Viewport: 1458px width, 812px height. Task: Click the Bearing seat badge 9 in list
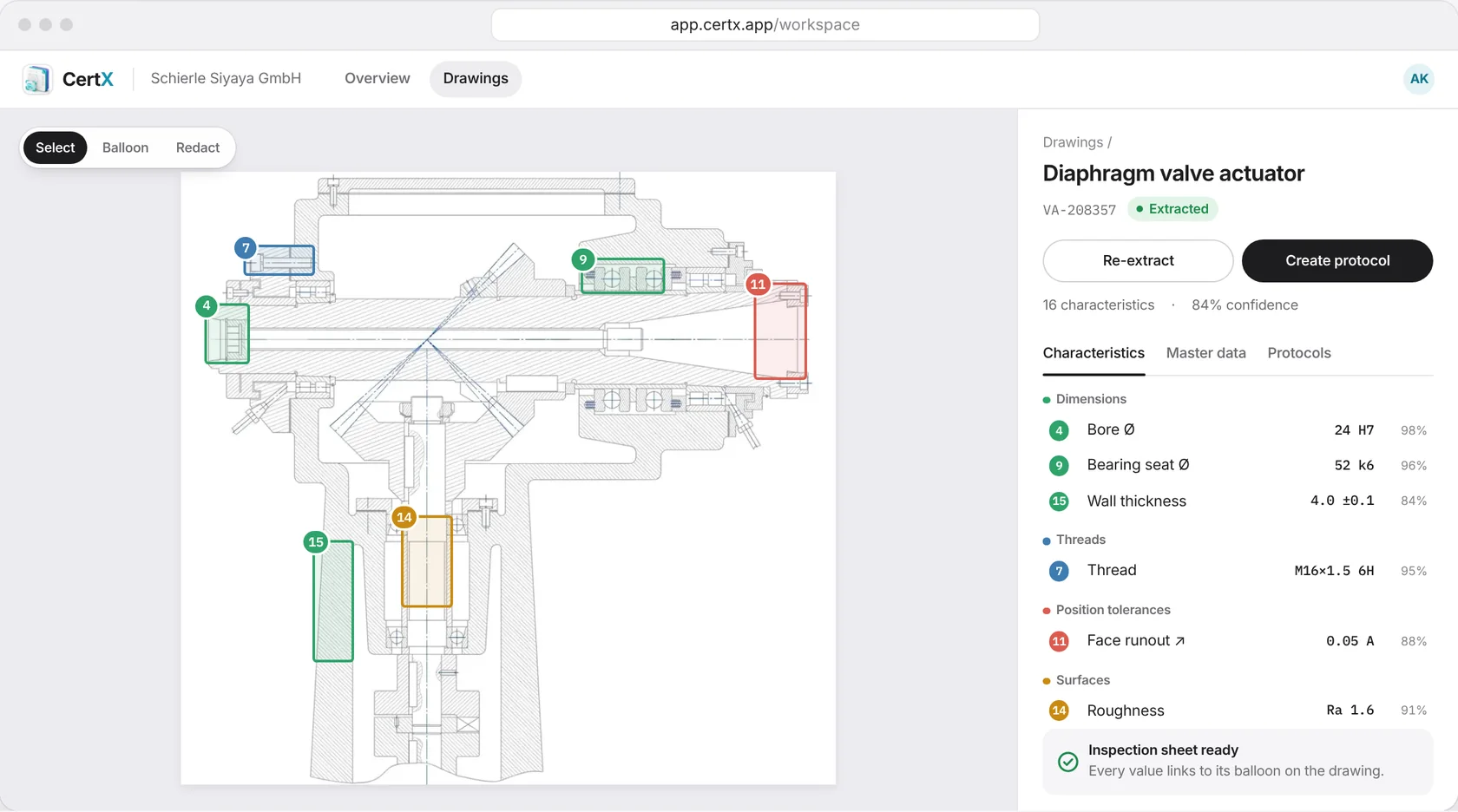(x=1059, y=466)
